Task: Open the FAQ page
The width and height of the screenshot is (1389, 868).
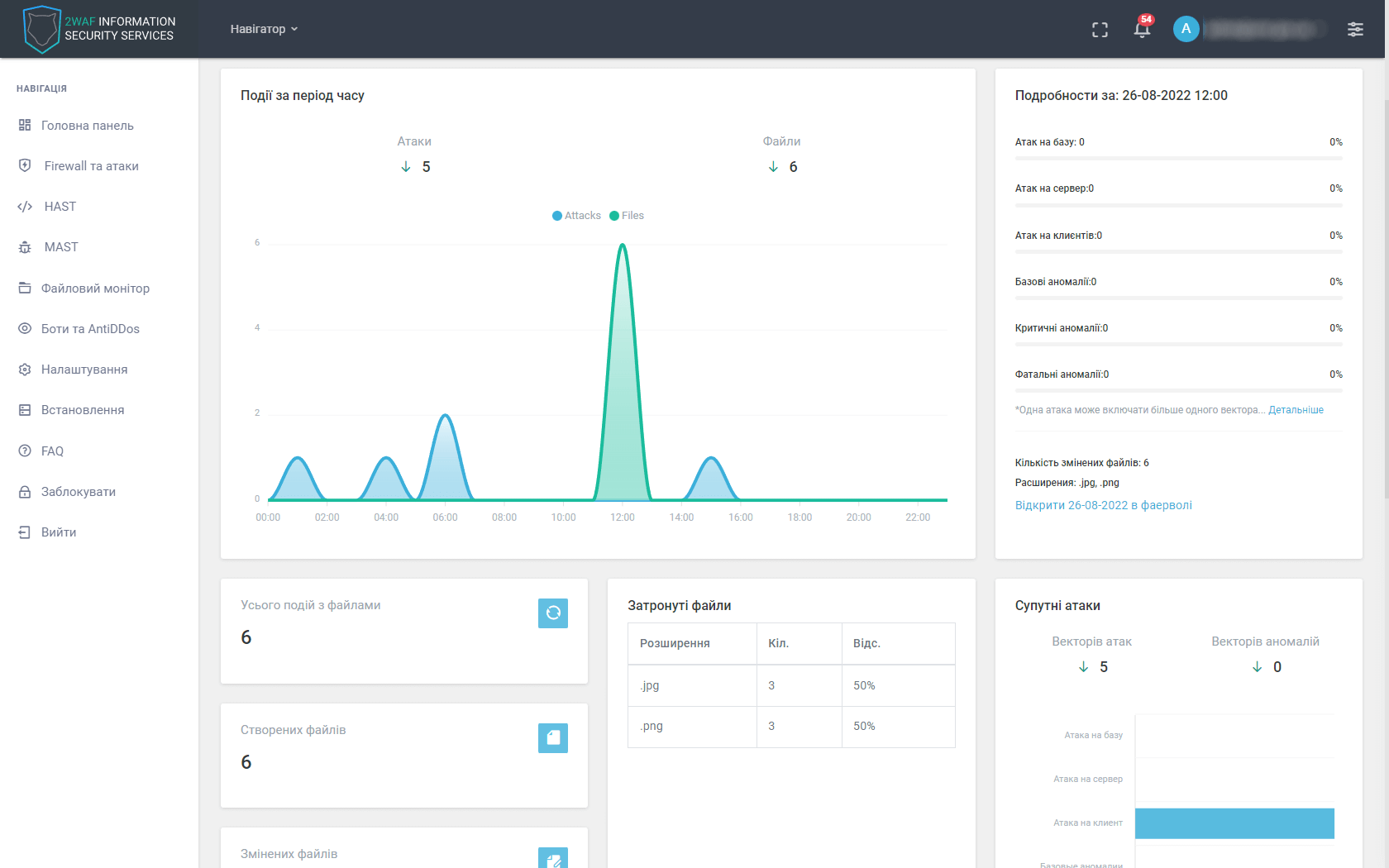Action: [x=52, y=451]
